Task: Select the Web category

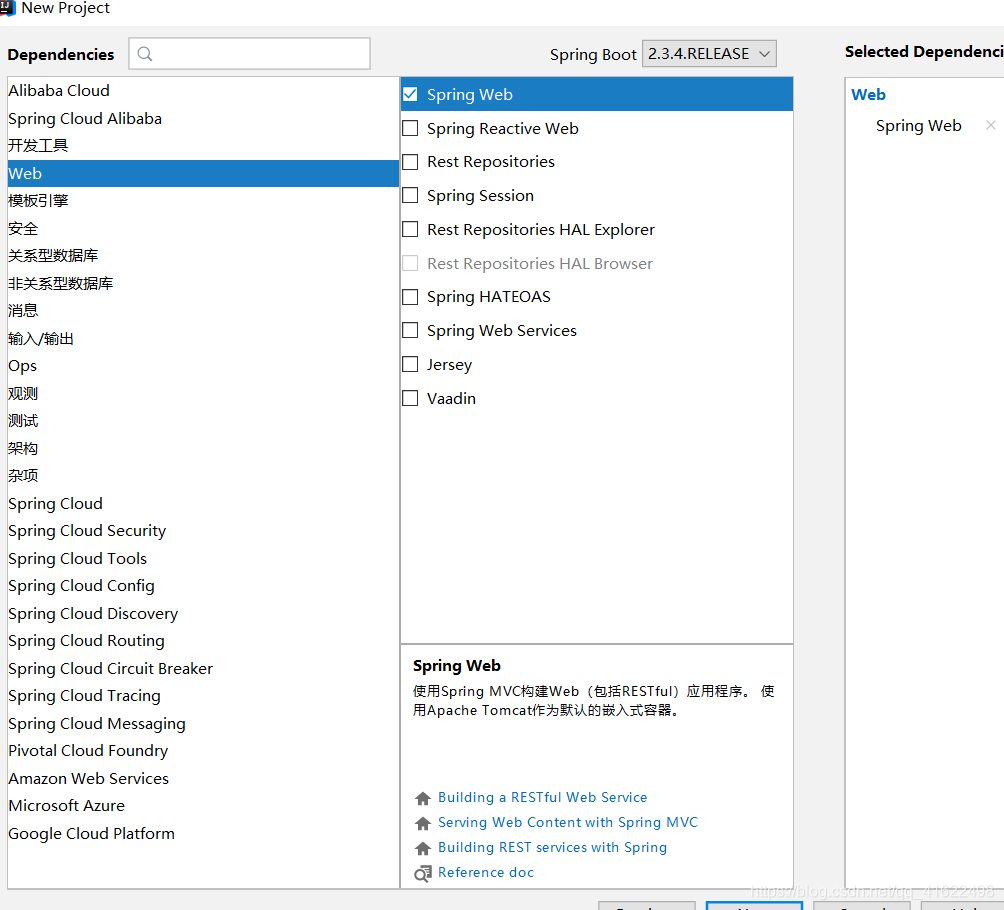Action: point(203,174)
